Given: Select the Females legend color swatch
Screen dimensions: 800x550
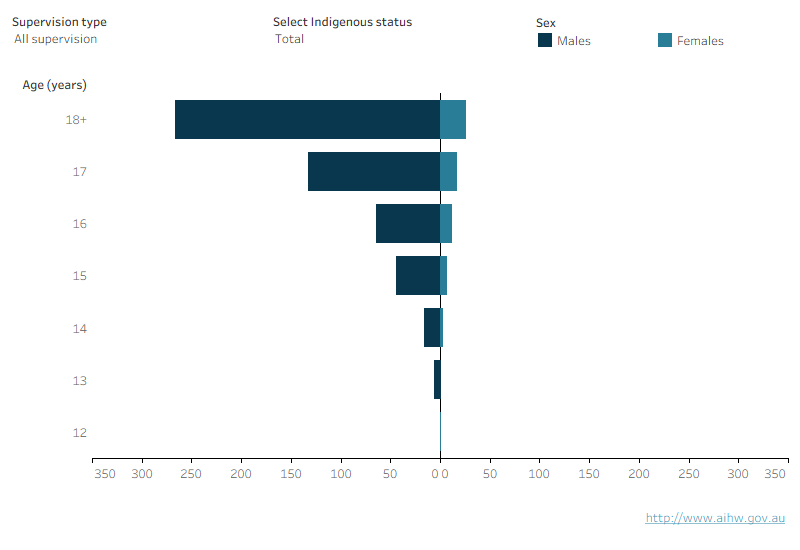Looking at the screenshot, I should pos(665,40).
